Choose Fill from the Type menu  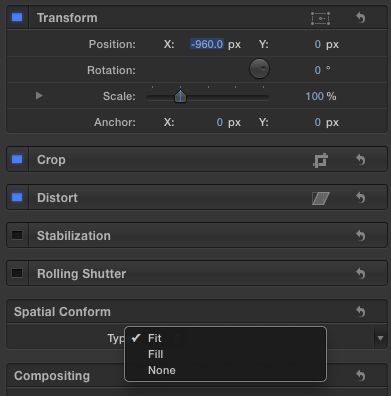click(x=156, y=354)
